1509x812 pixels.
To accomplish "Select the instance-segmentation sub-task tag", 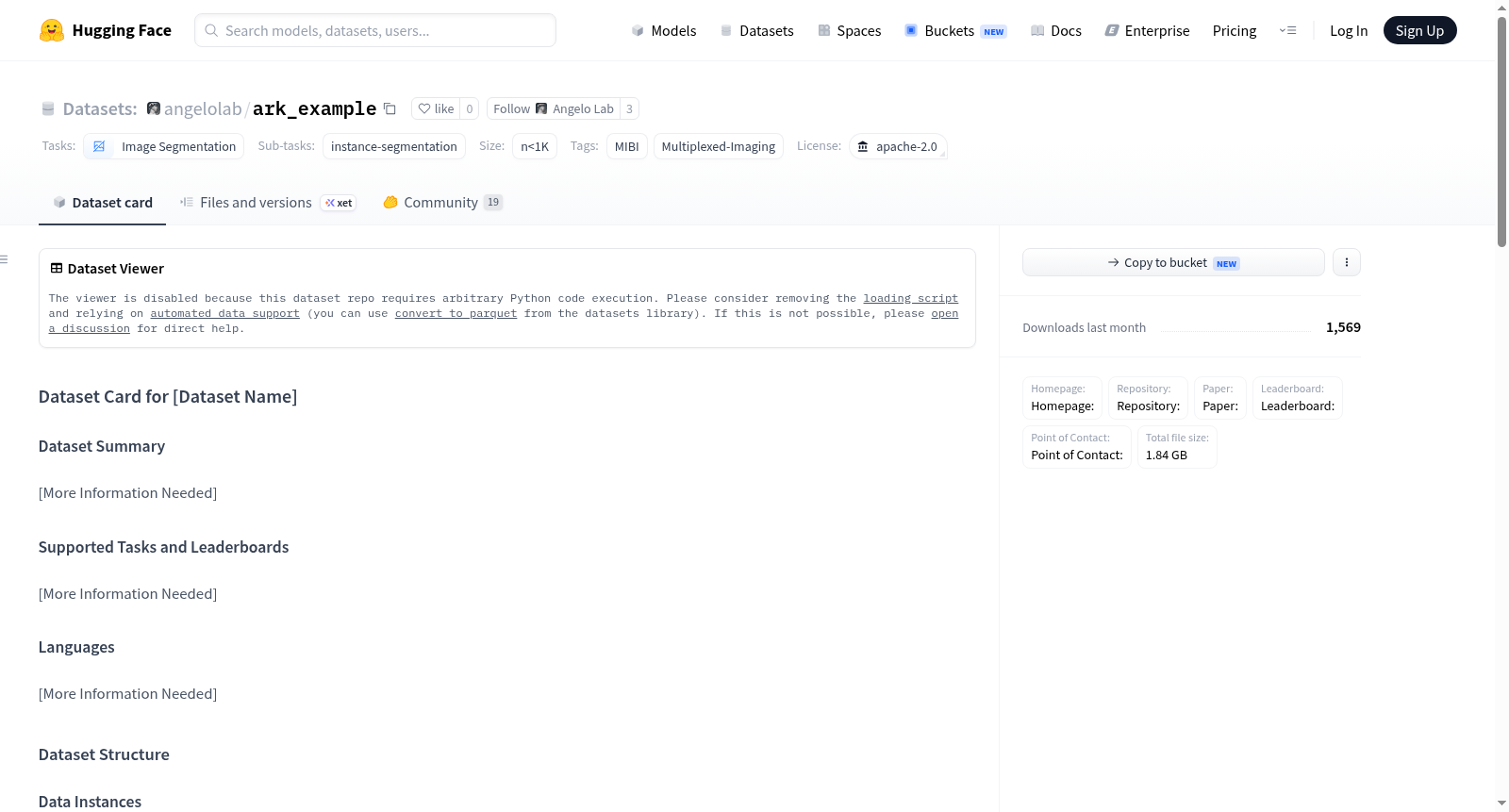I will [394, 146].
